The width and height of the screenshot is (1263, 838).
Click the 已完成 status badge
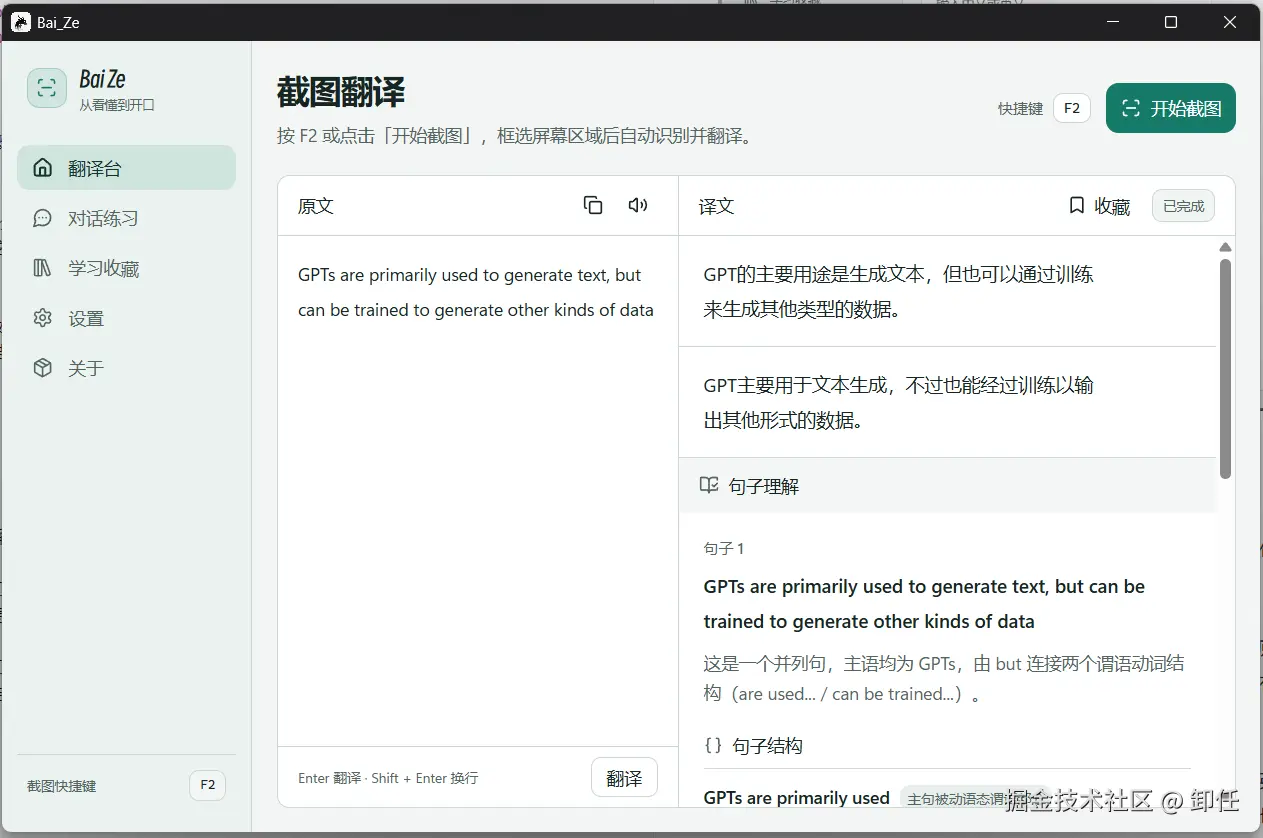pos(1183,206)
